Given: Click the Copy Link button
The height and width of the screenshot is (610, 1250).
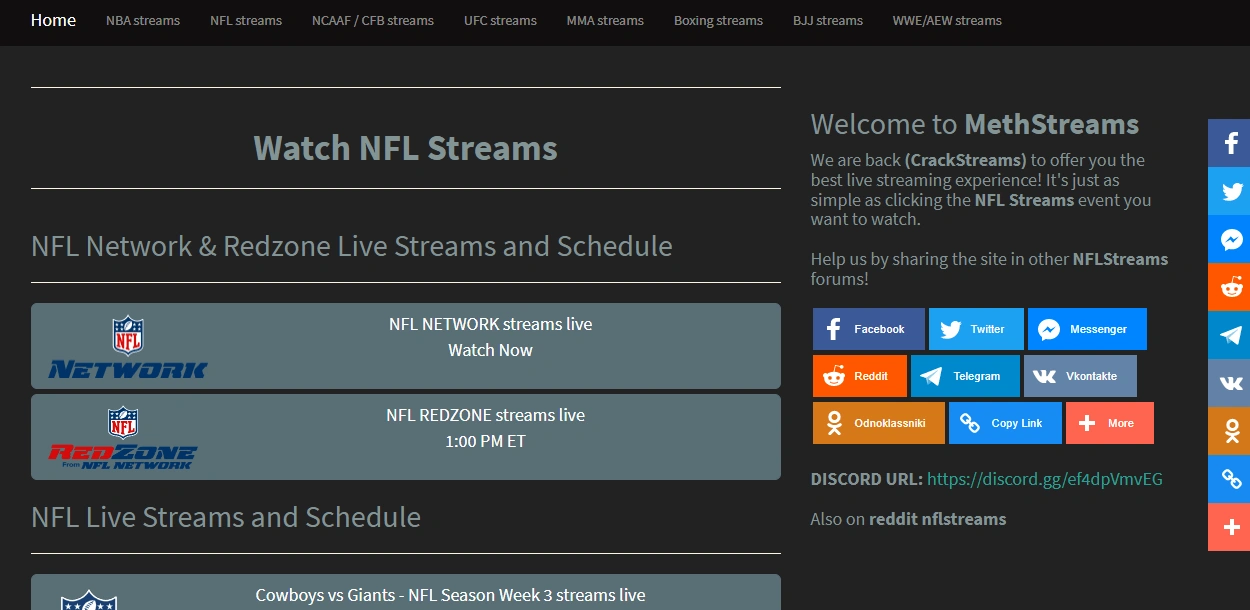Looking at the screenshot, I should (1005, 423).
